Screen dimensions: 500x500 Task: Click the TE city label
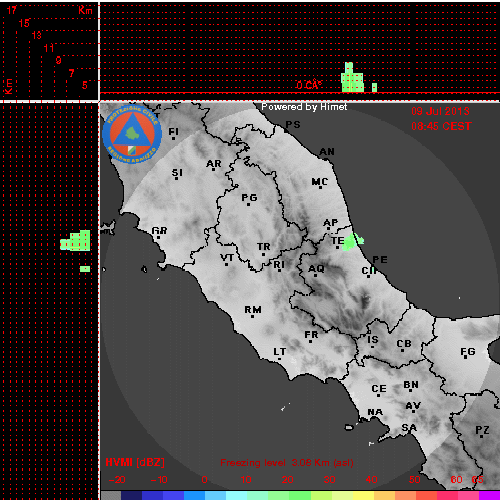(x=337, y=241)
